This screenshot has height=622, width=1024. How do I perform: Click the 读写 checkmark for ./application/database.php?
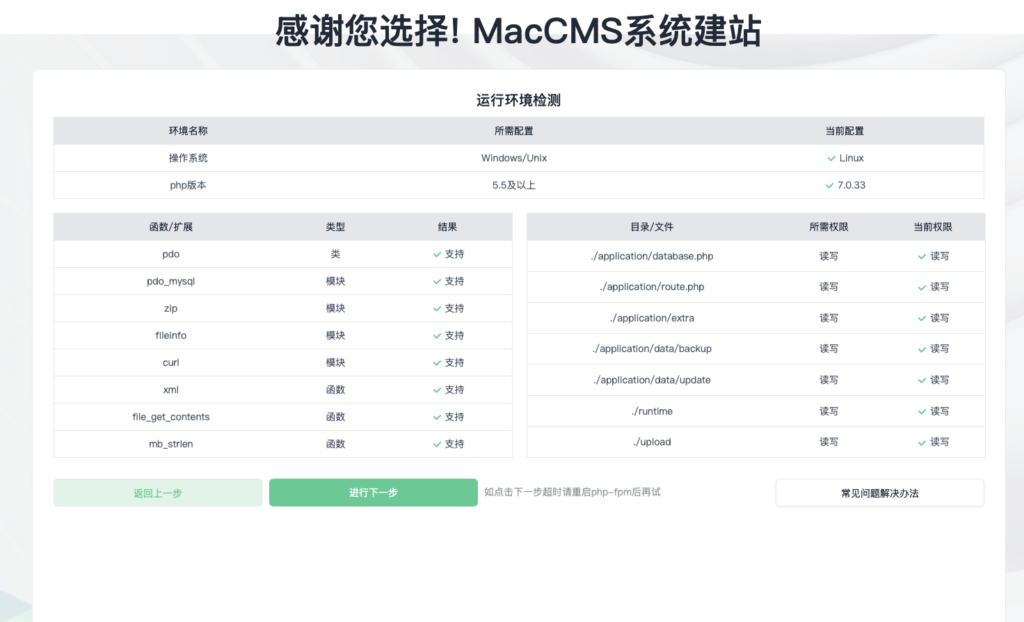[920, 256]
